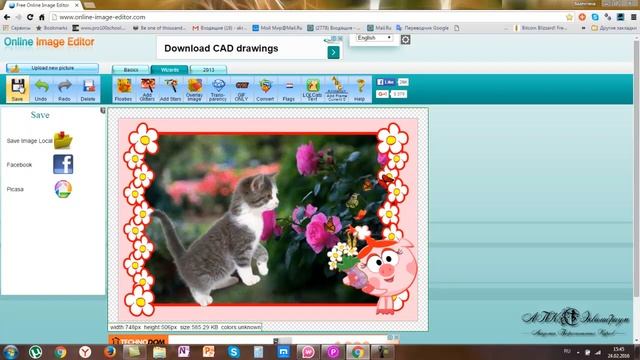Open the Bookmarks bookmark folder

(52, 28)
